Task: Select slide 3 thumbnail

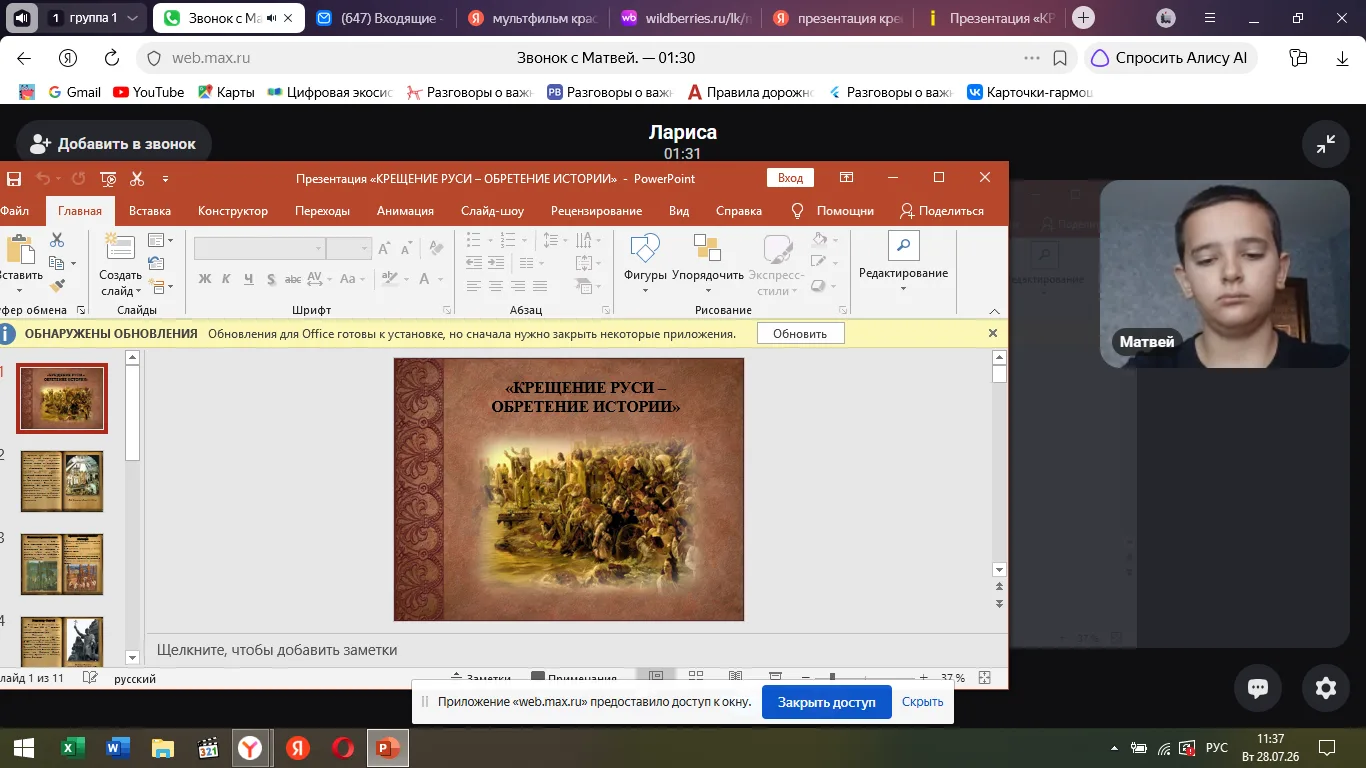Action: click(x=62, y=564)
